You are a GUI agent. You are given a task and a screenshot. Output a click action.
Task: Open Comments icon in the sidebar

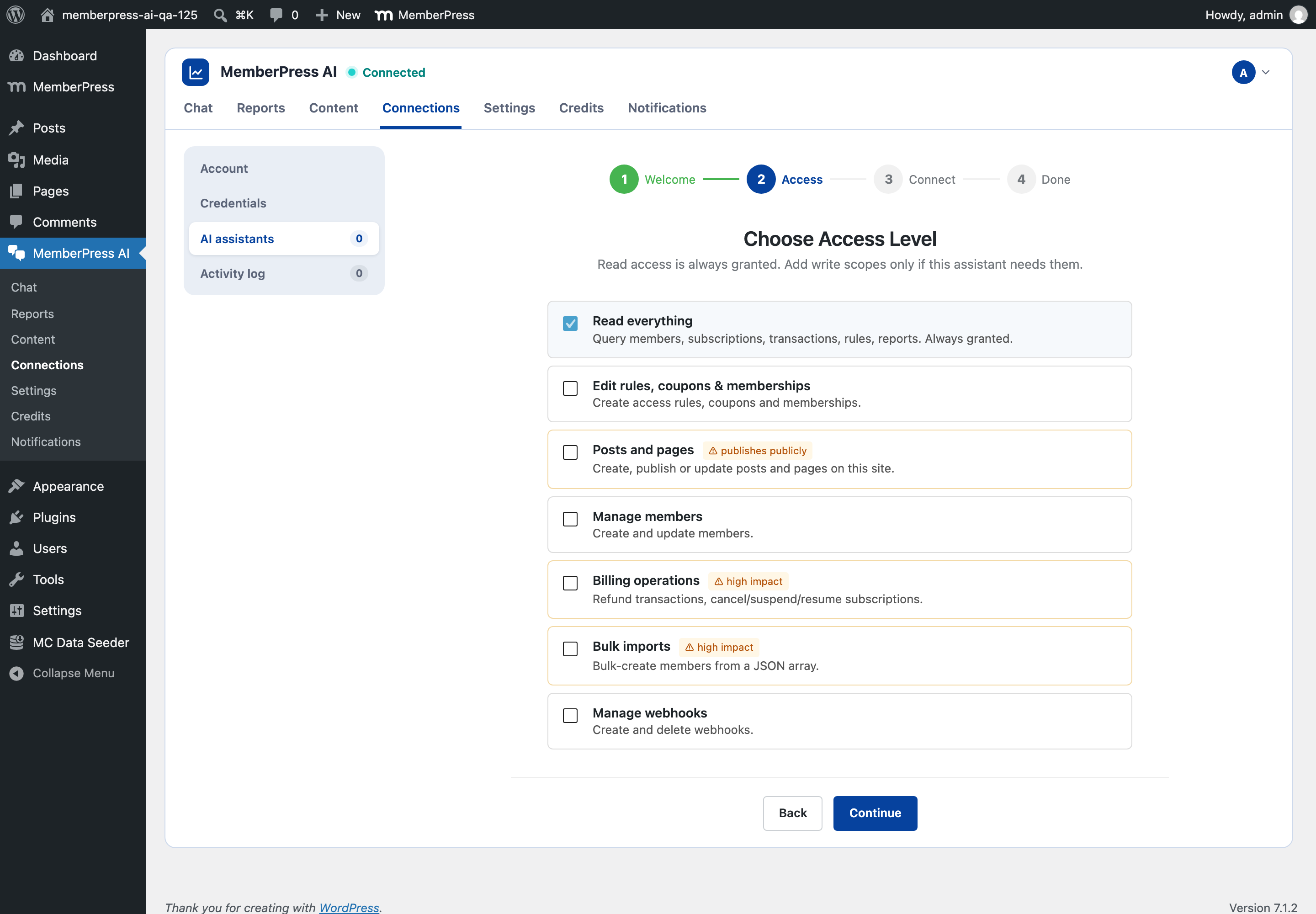pos(16,222)
